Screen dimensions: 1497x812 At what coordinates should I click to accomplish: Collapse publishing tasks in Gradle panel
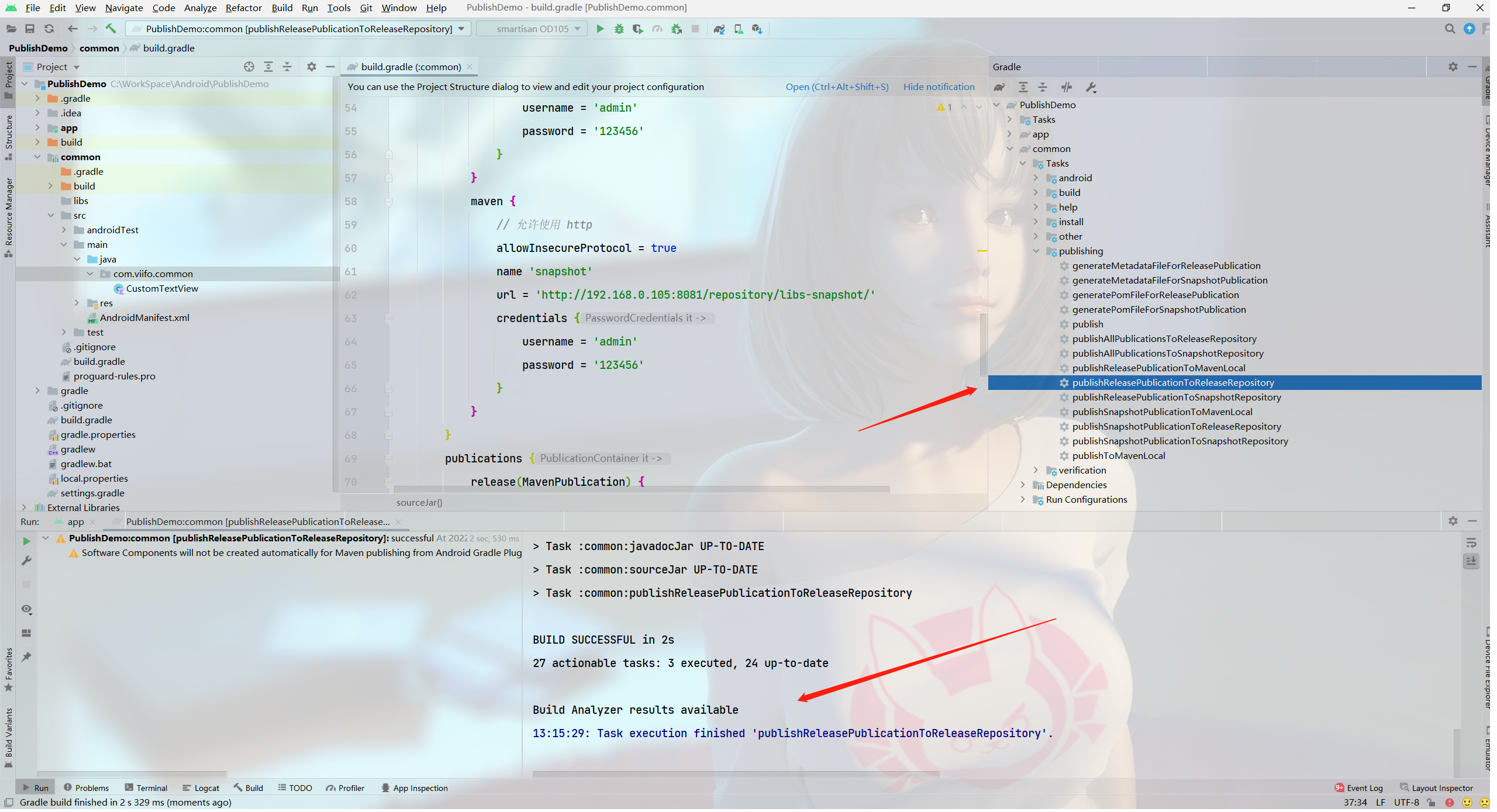1036,251
